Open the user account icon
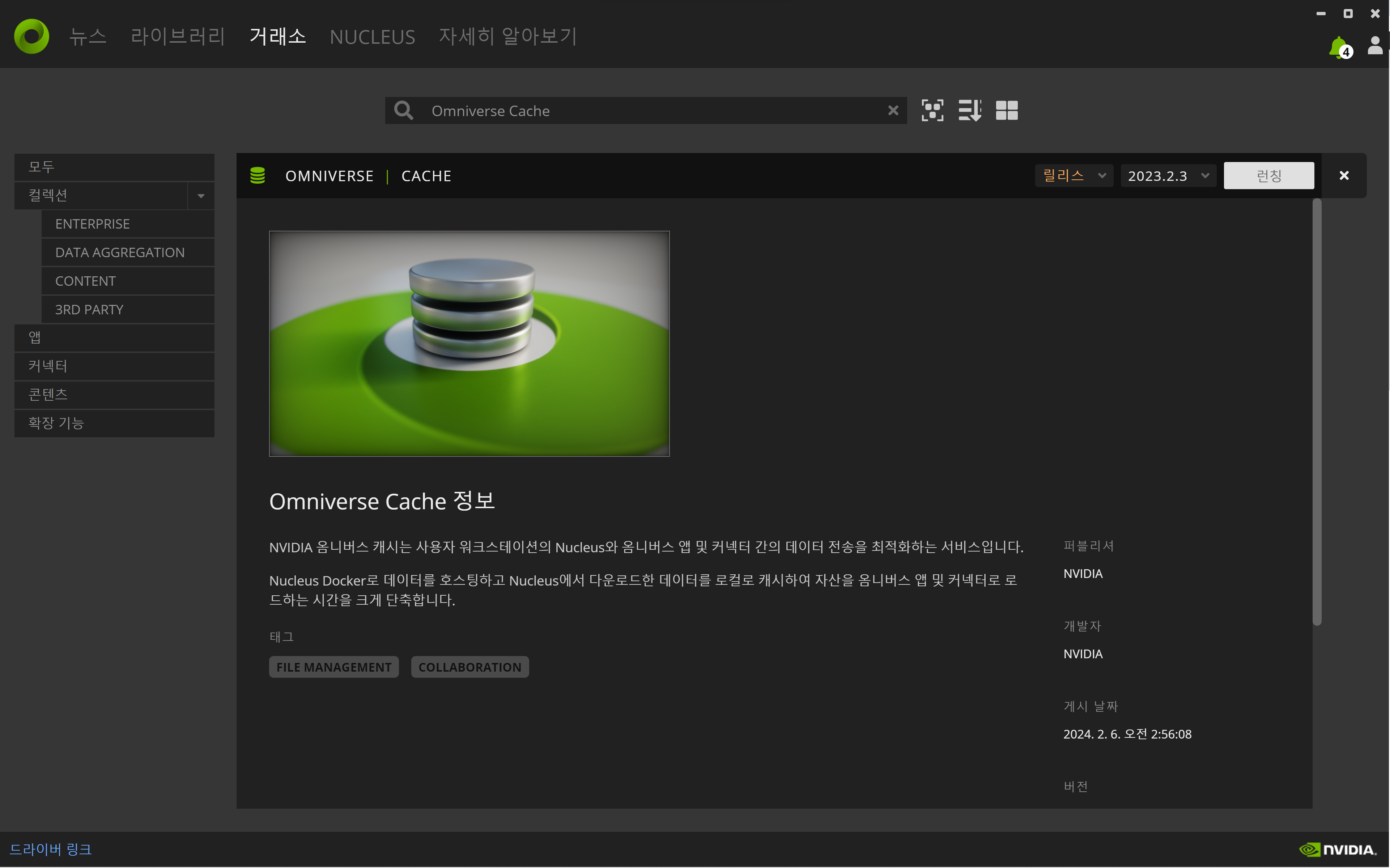1390x868 pixels. 1374,46
